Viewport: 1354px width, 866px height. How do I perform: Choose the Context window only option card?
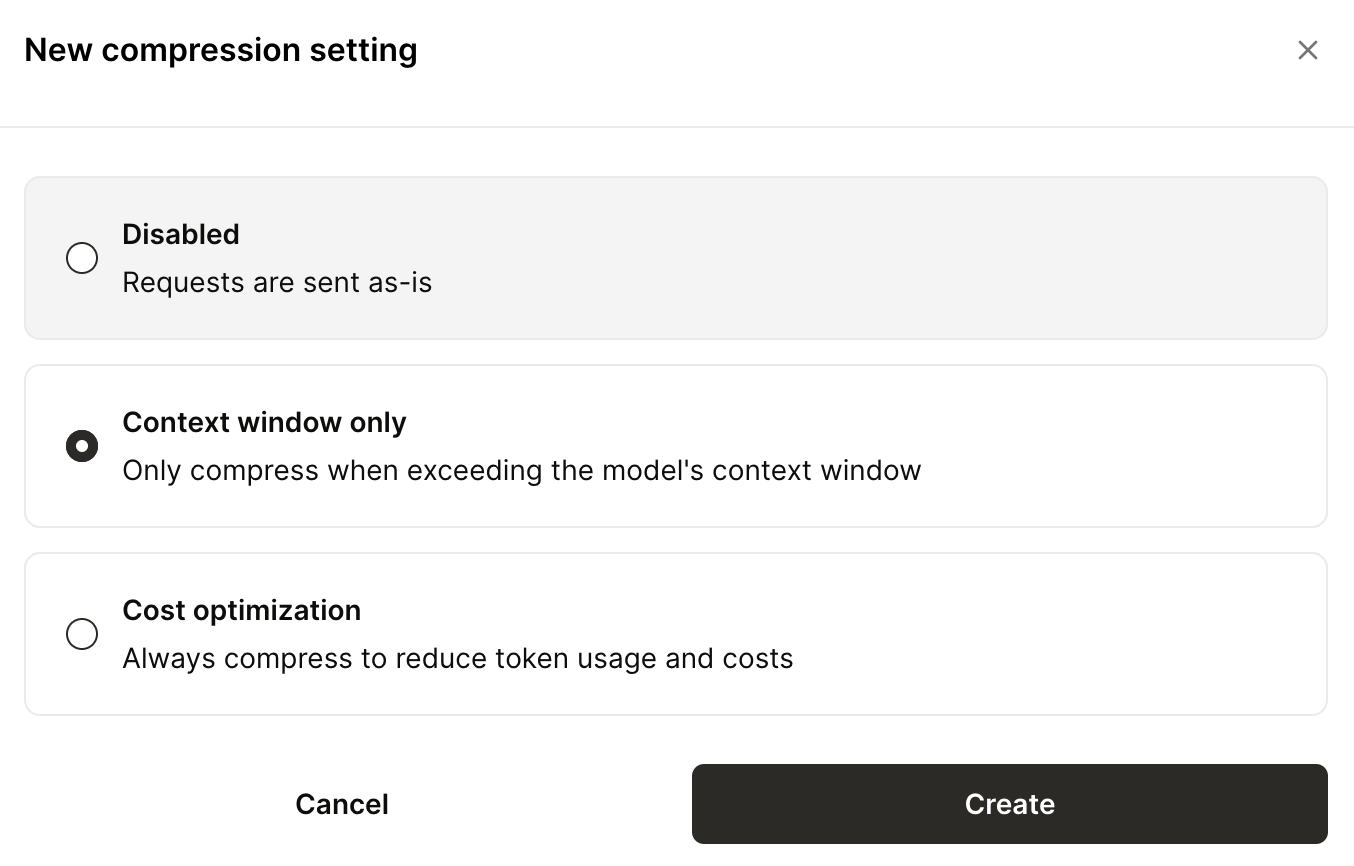[676, 446]
